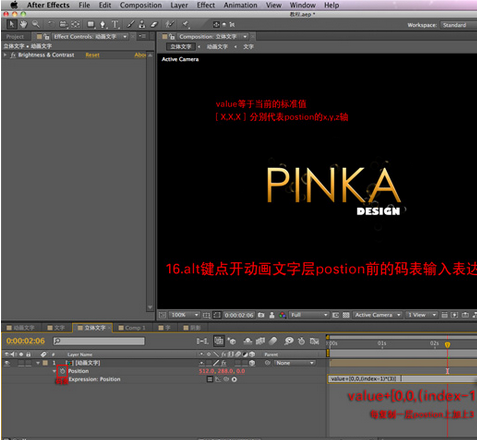Toggle lock in Effect Controls panel tab
The width and height of the screenshot is (477, 440).
[x=47, y=37]
